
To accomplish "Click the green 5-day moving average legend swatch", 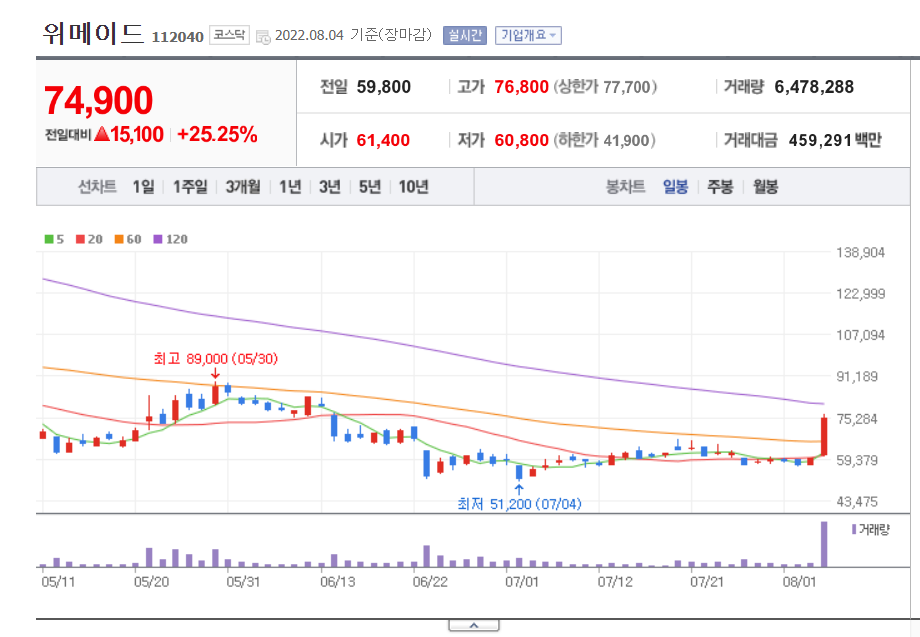I will point(49,239).
